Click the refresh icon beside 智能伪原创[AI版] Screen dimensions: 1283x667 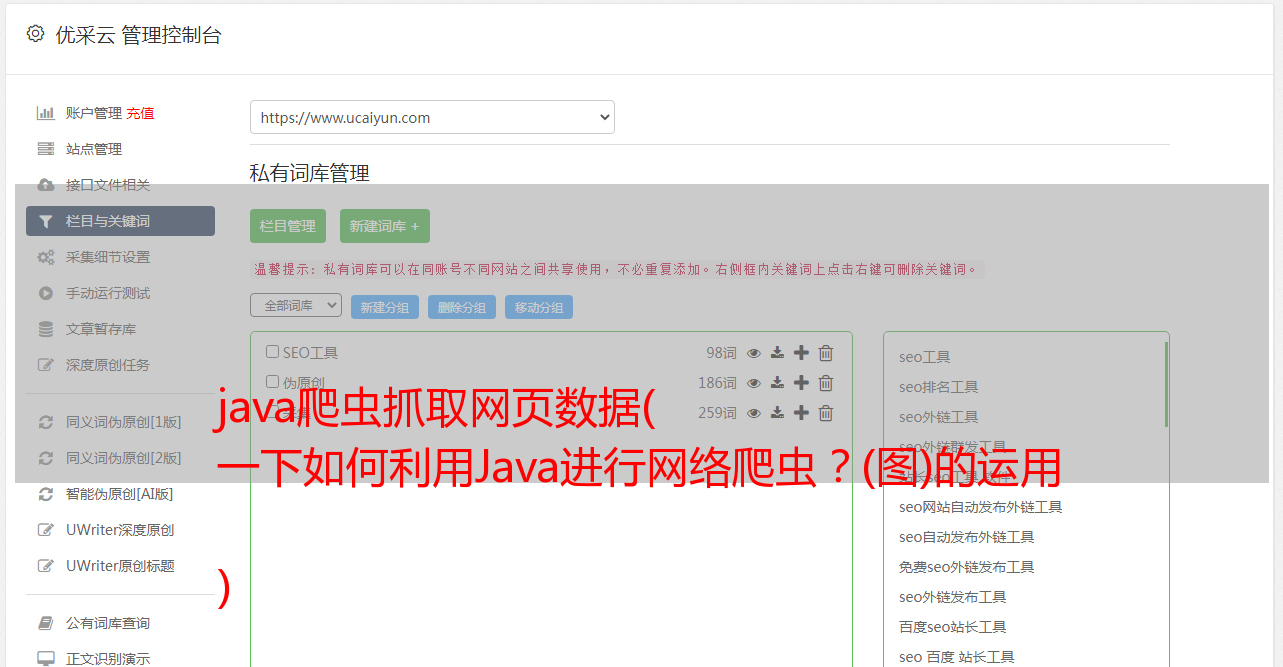(x=45, y=494)
